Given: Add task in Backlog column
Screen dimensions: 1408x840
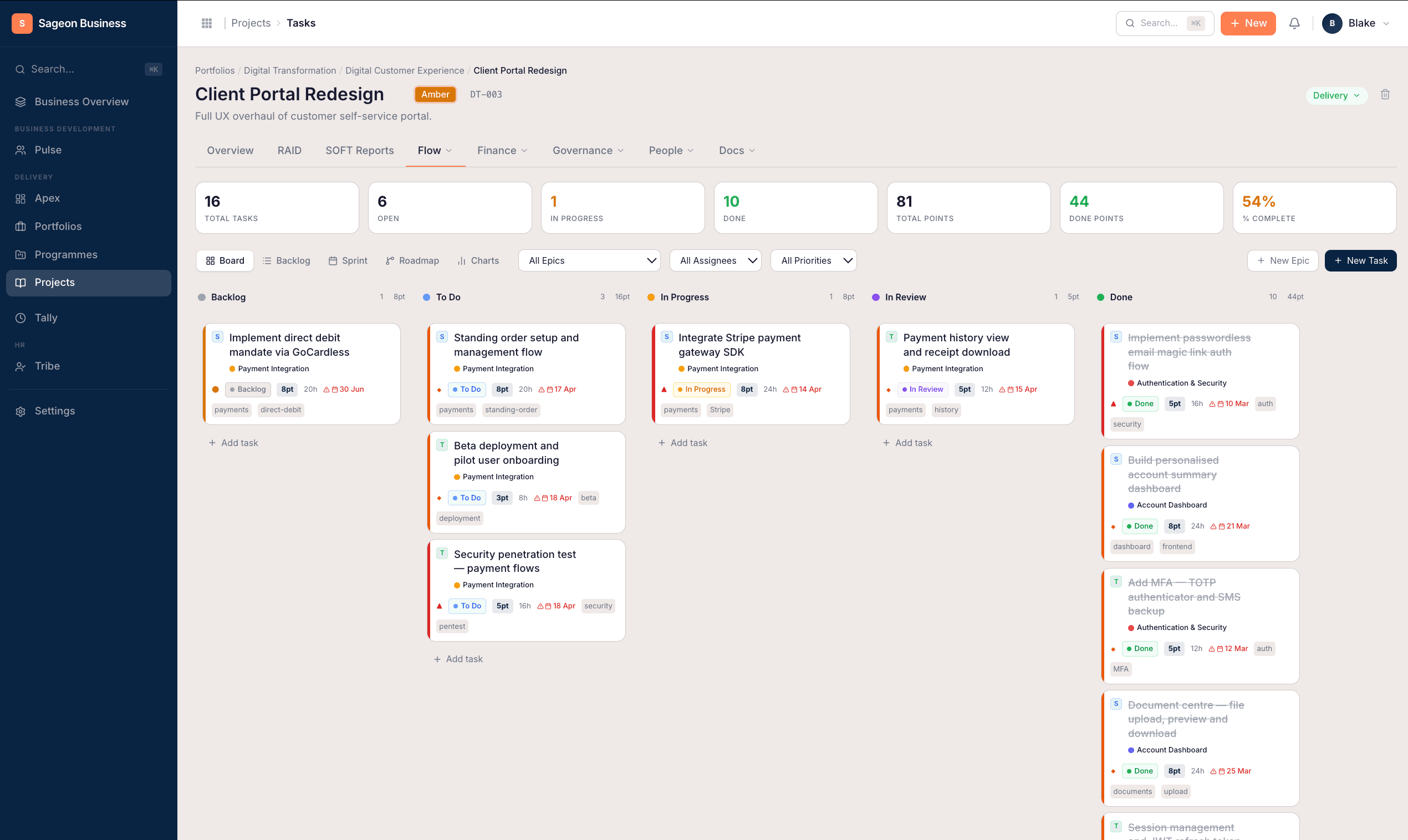Looking at the screenshot, I should (233, 443).
